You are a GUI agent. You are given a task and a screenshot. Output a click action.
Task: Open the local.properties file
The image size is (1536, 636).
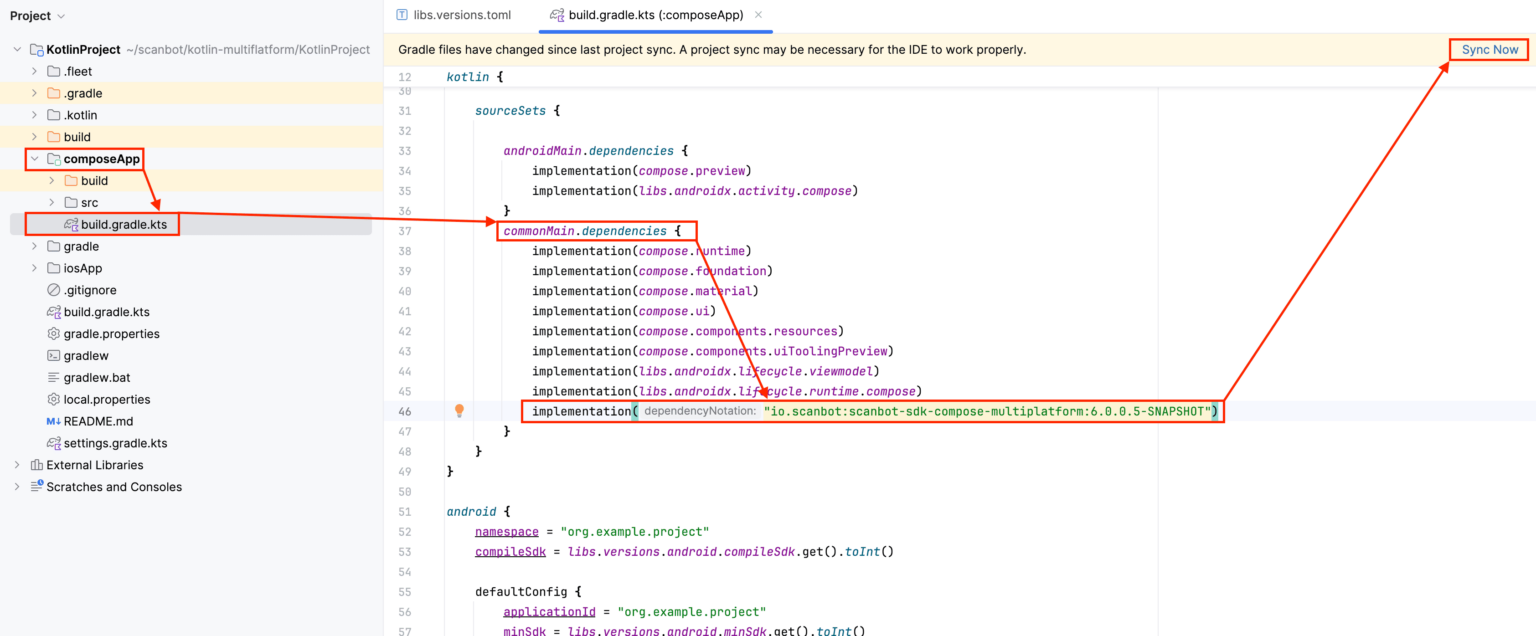[x=107, y=399]
